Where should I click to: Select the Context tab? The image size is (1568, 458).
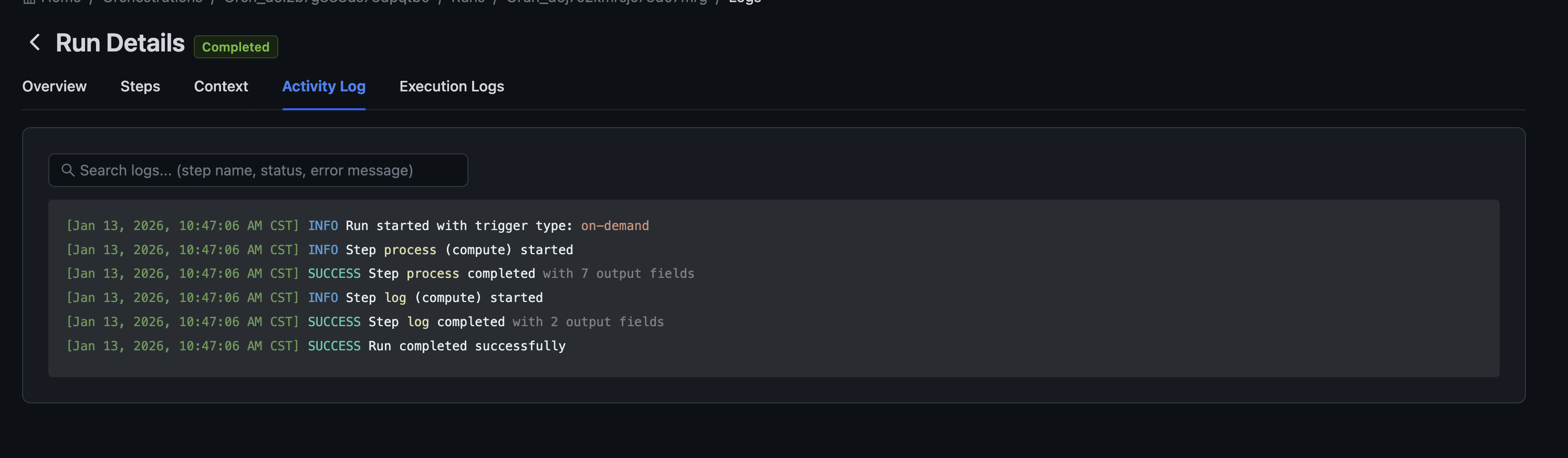click(221, 87)
